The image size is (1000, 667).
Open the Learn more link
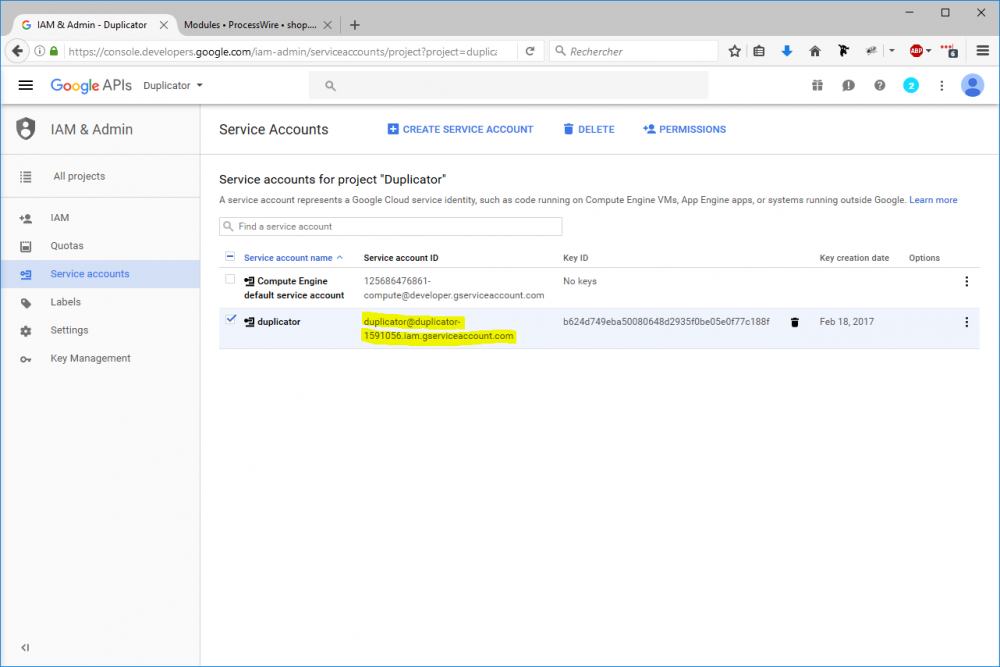932,200
